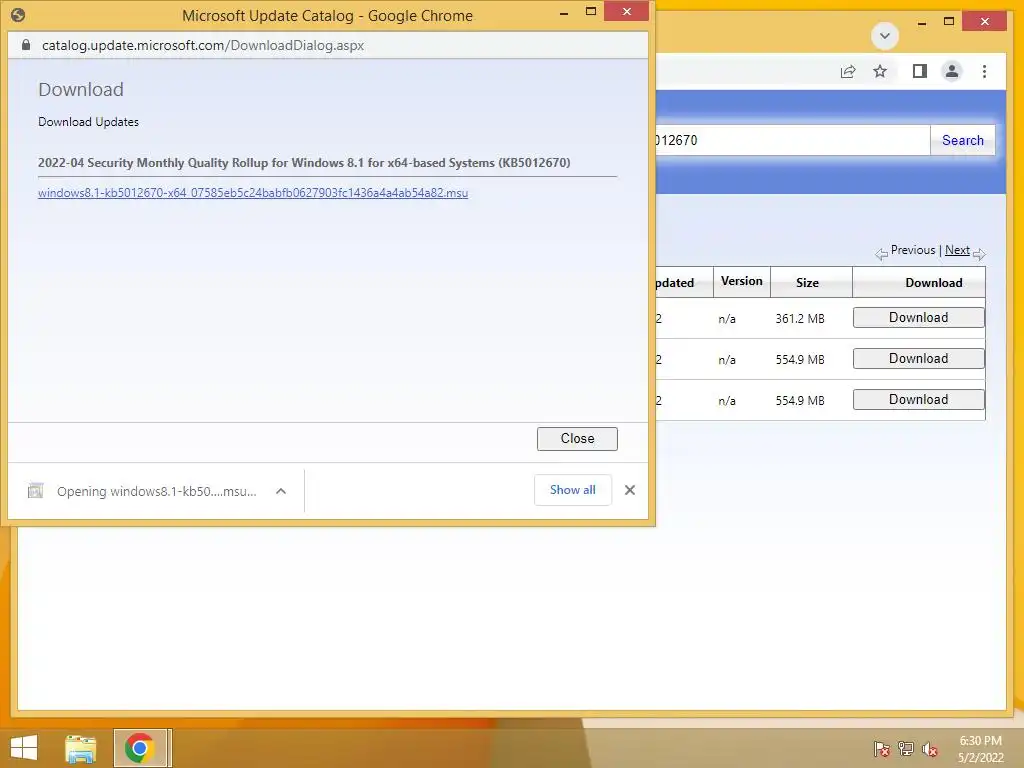Click the right arrow icon beside Next

(x=979, y=254)
